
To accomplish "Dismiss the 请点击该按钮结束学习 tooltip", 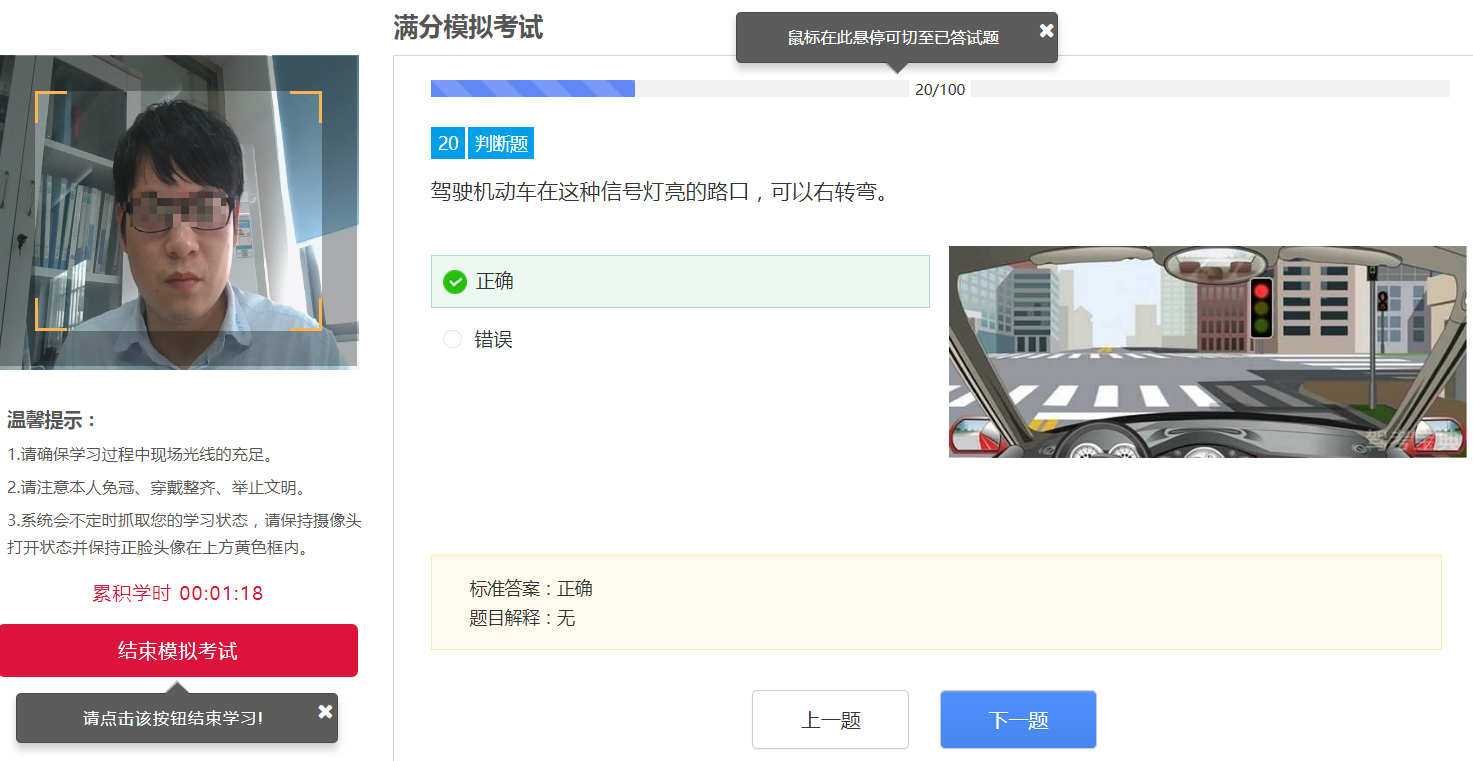I will 325,711.
